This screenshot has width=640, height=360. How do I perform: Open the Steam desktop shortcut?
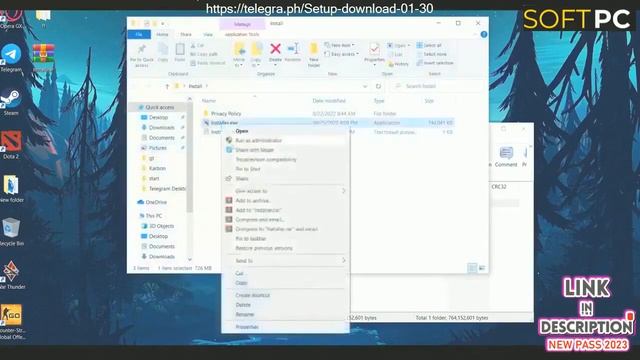(x=11, y=102)
